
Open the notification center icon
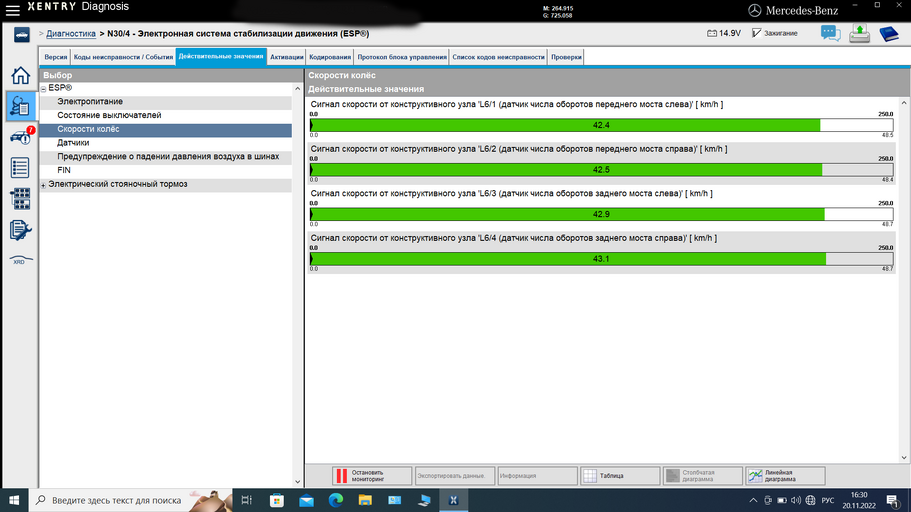click(892, 500)
